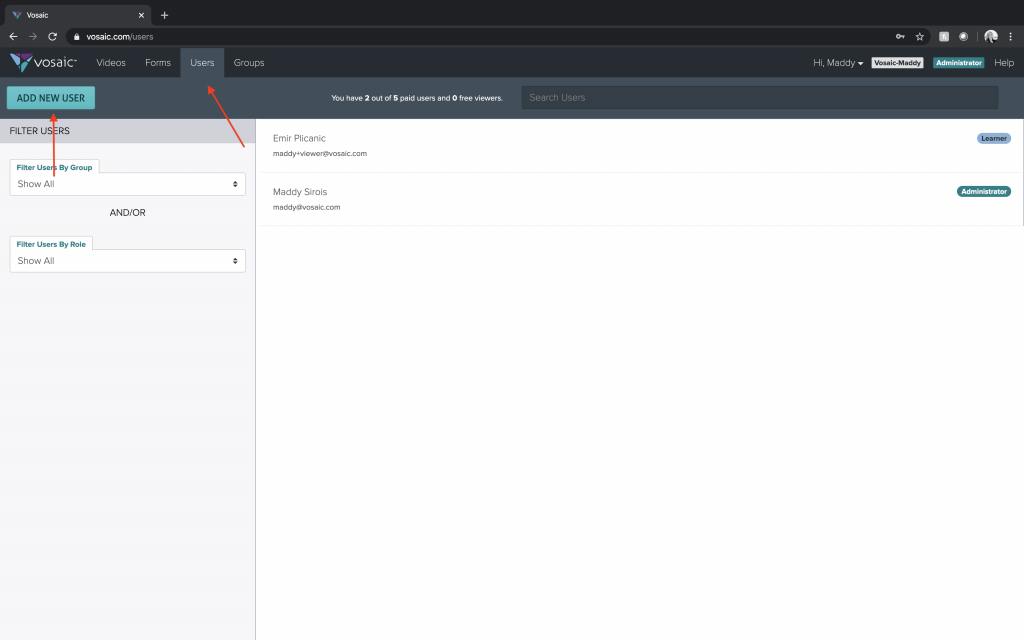Go back using the browser back arrow
The height and width of the screenshot is (640, 1024).
click(x=13, y=36)
